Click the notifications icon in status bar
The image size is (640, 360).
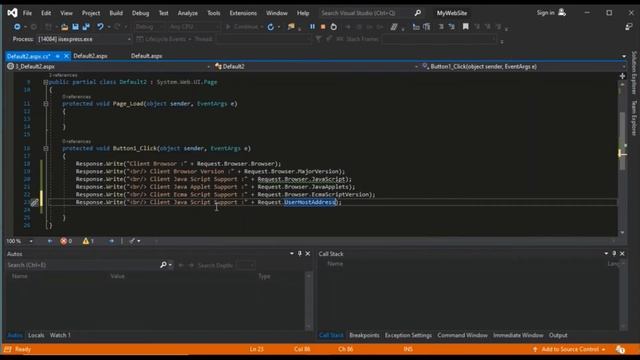[x=620, y=349]
